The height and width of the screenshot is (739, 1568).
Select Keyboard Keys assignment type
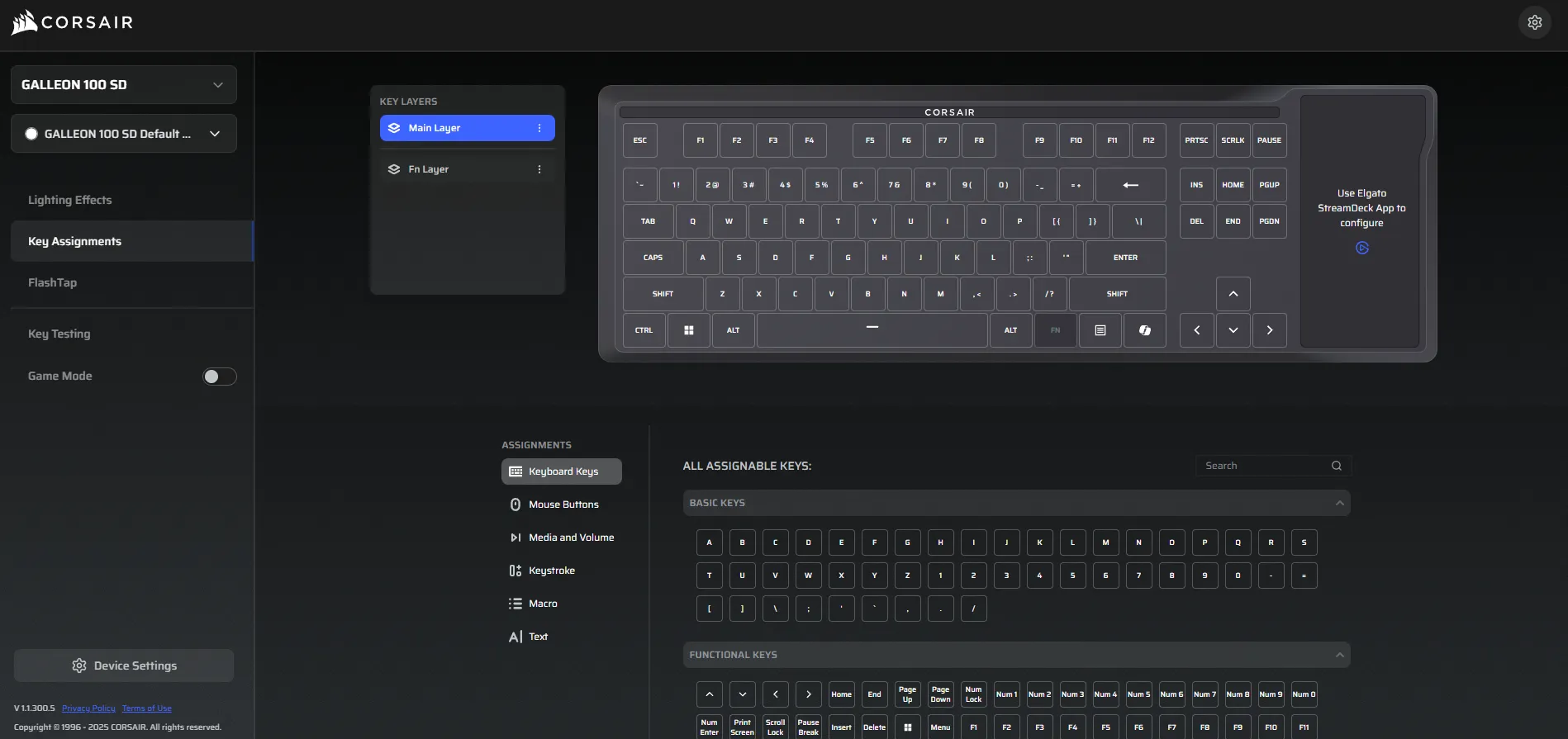click(562, 471)
